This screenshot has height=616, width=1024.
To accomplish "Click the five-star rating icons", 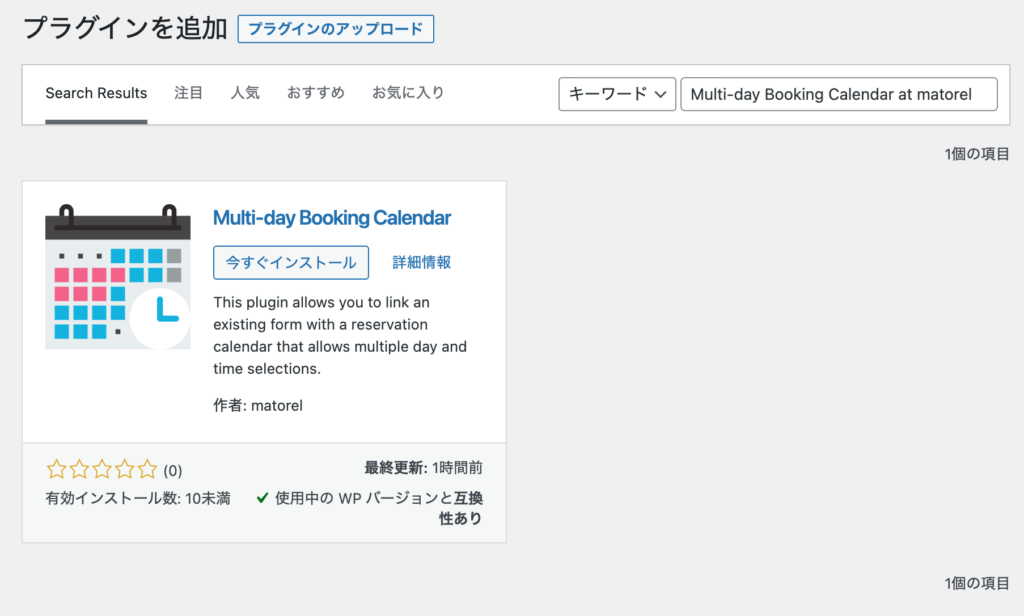I will tap(102, 469).
